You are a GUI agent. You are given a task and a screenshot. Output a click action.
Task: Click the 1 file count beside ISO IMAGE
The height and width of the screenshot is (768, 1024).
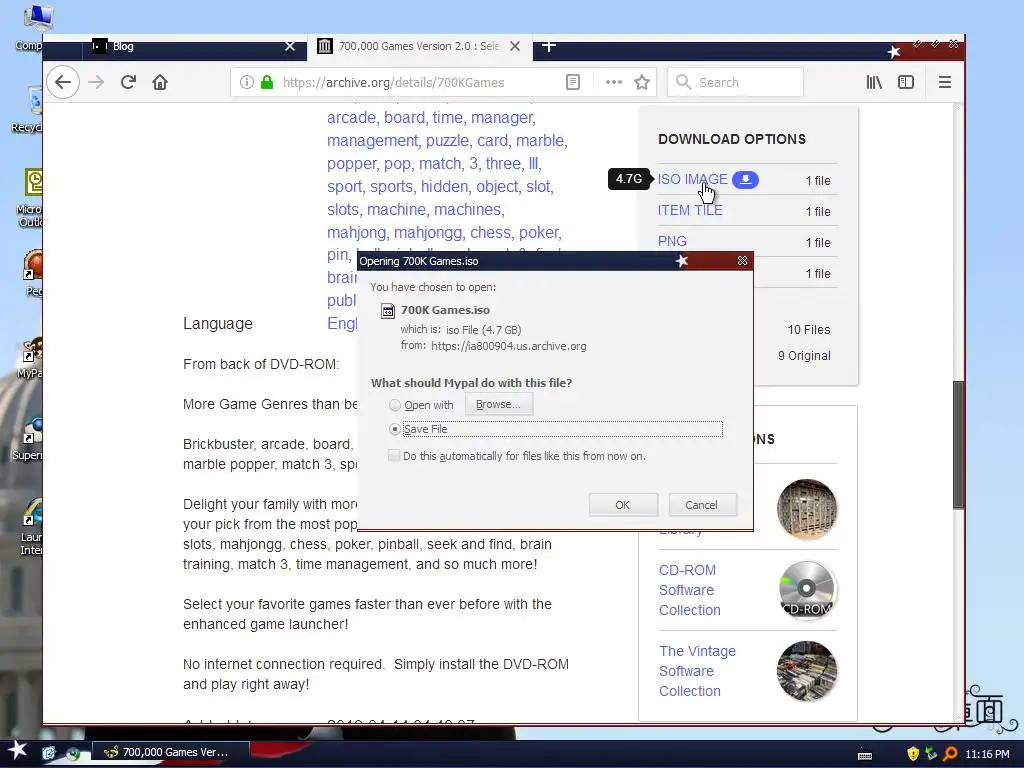[x=818, y=181]
